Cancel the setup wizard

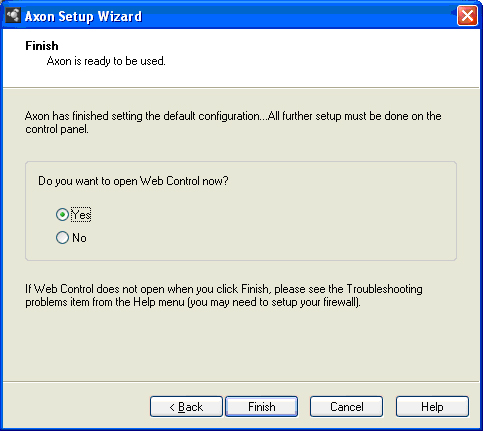(346, 407)
